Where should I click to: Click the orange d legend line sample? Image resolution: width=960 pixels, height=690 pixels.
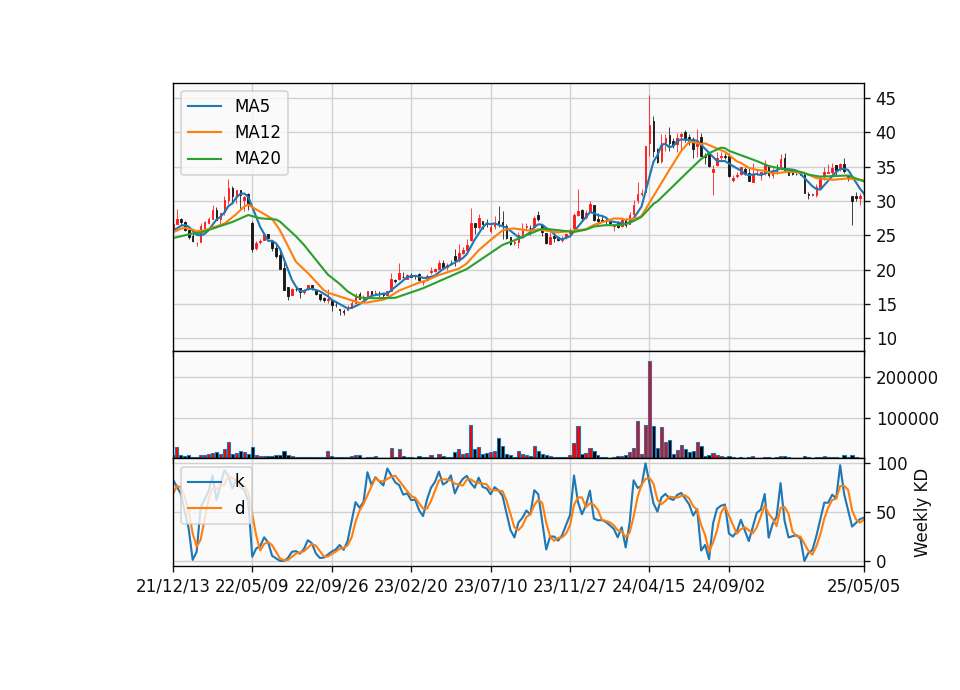204,508
